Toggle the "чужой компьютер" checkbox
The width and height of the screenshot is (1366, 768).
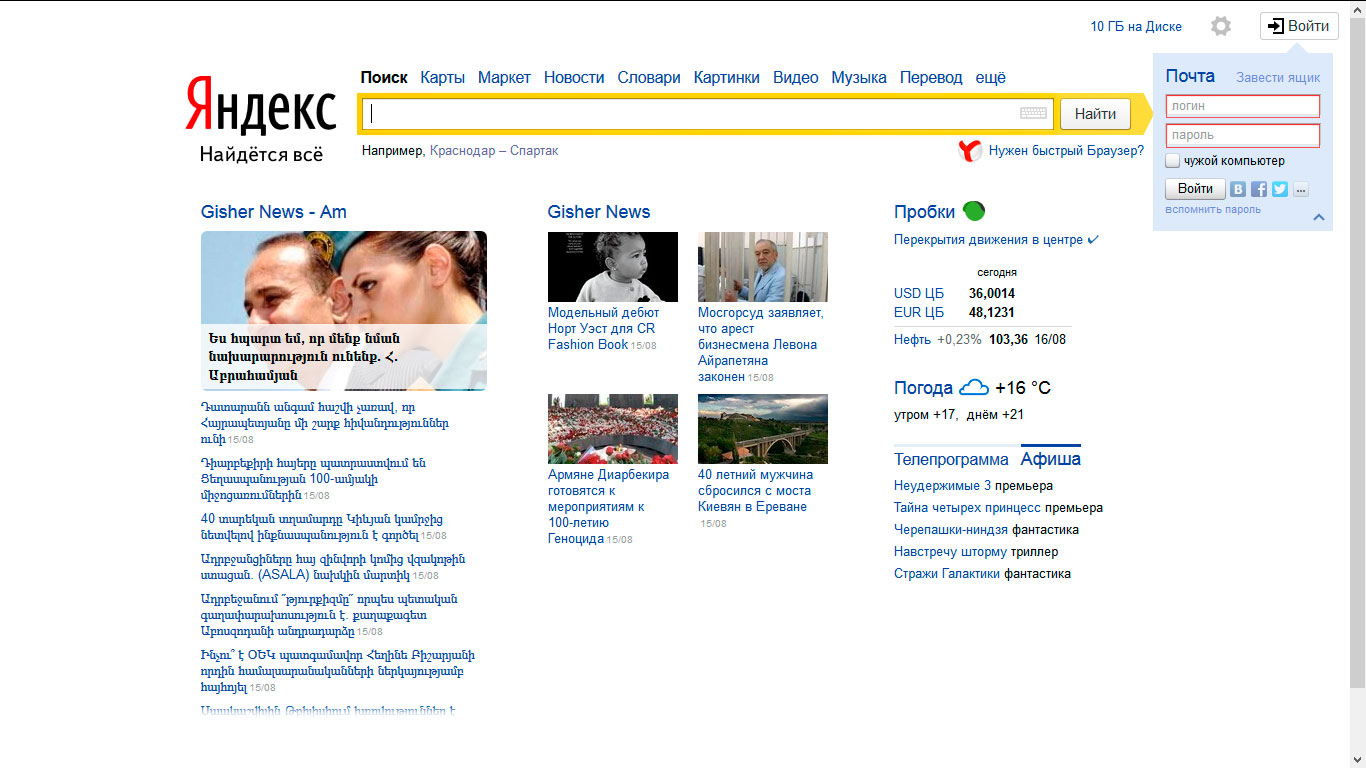[1173, 161]
